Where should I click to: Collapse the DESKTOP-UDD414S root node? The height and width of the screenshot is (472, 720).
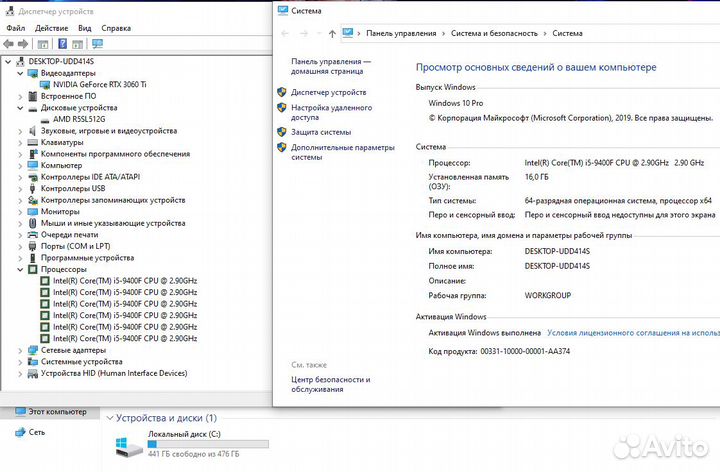pyautogui.click(x=8, y=62)
